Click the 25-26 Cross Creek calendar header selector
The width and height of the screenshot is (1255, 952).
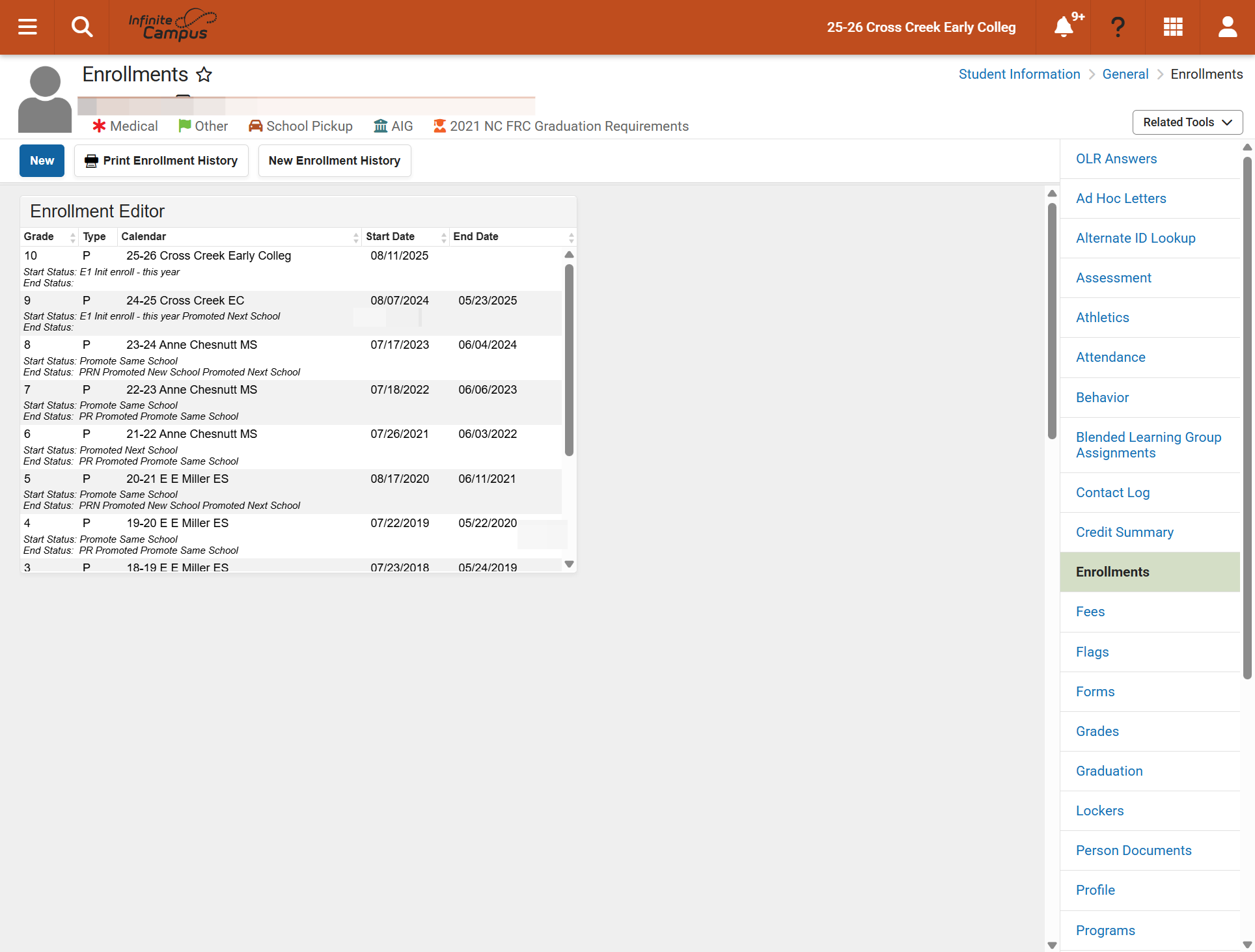921,27
